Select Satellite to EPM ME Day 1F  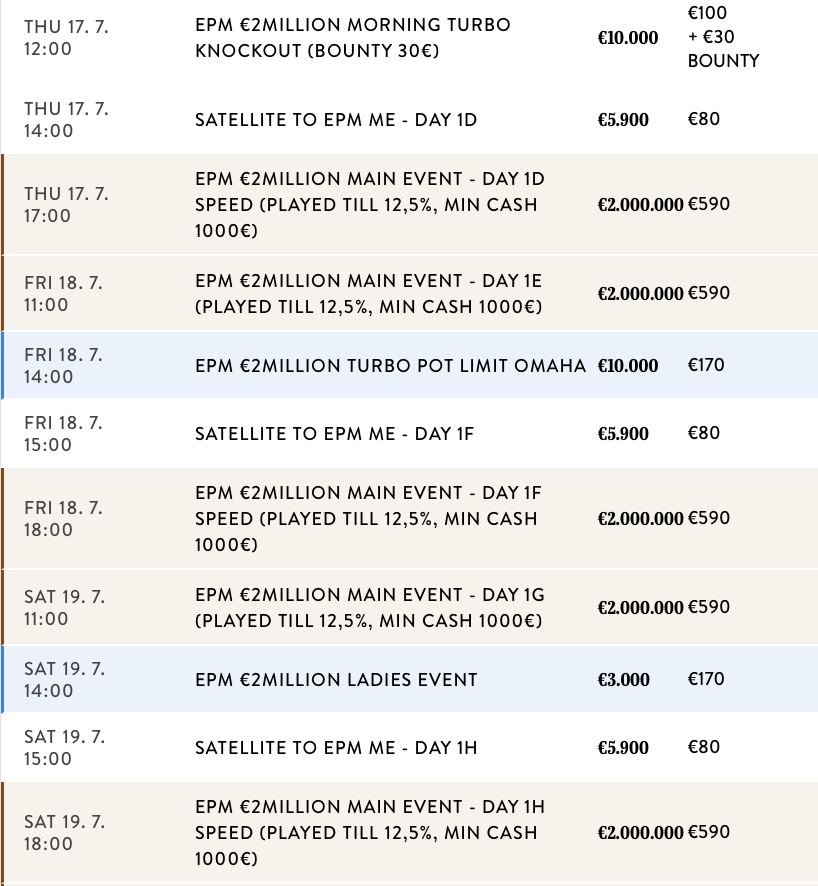[x=335, y=434]
